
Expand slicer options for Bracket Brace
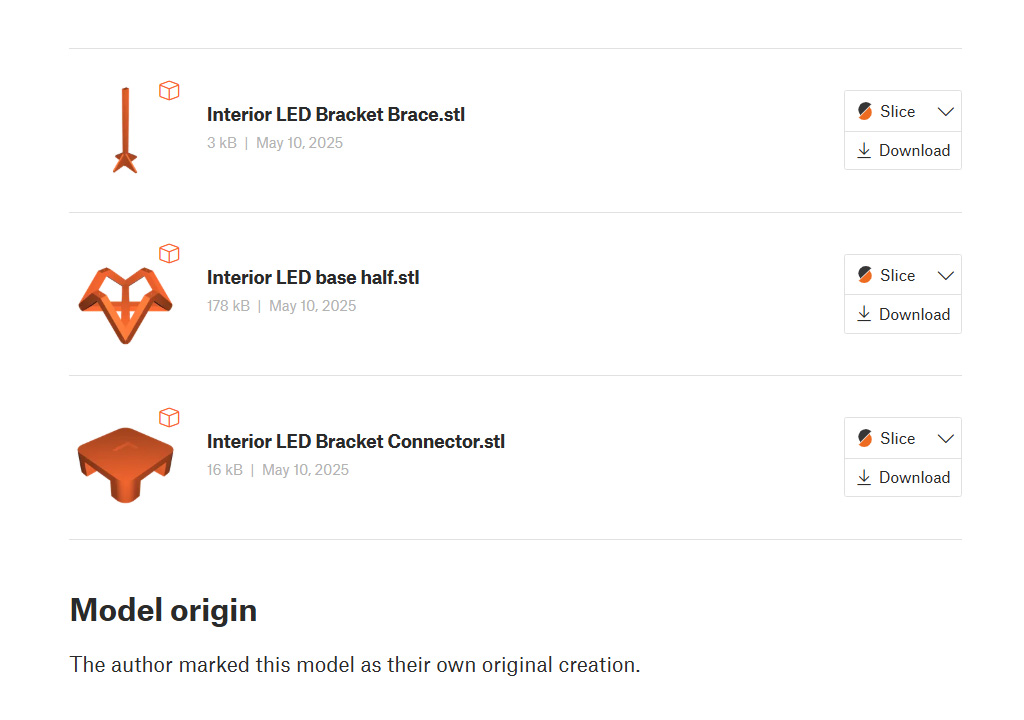click(x=945, y=112)
